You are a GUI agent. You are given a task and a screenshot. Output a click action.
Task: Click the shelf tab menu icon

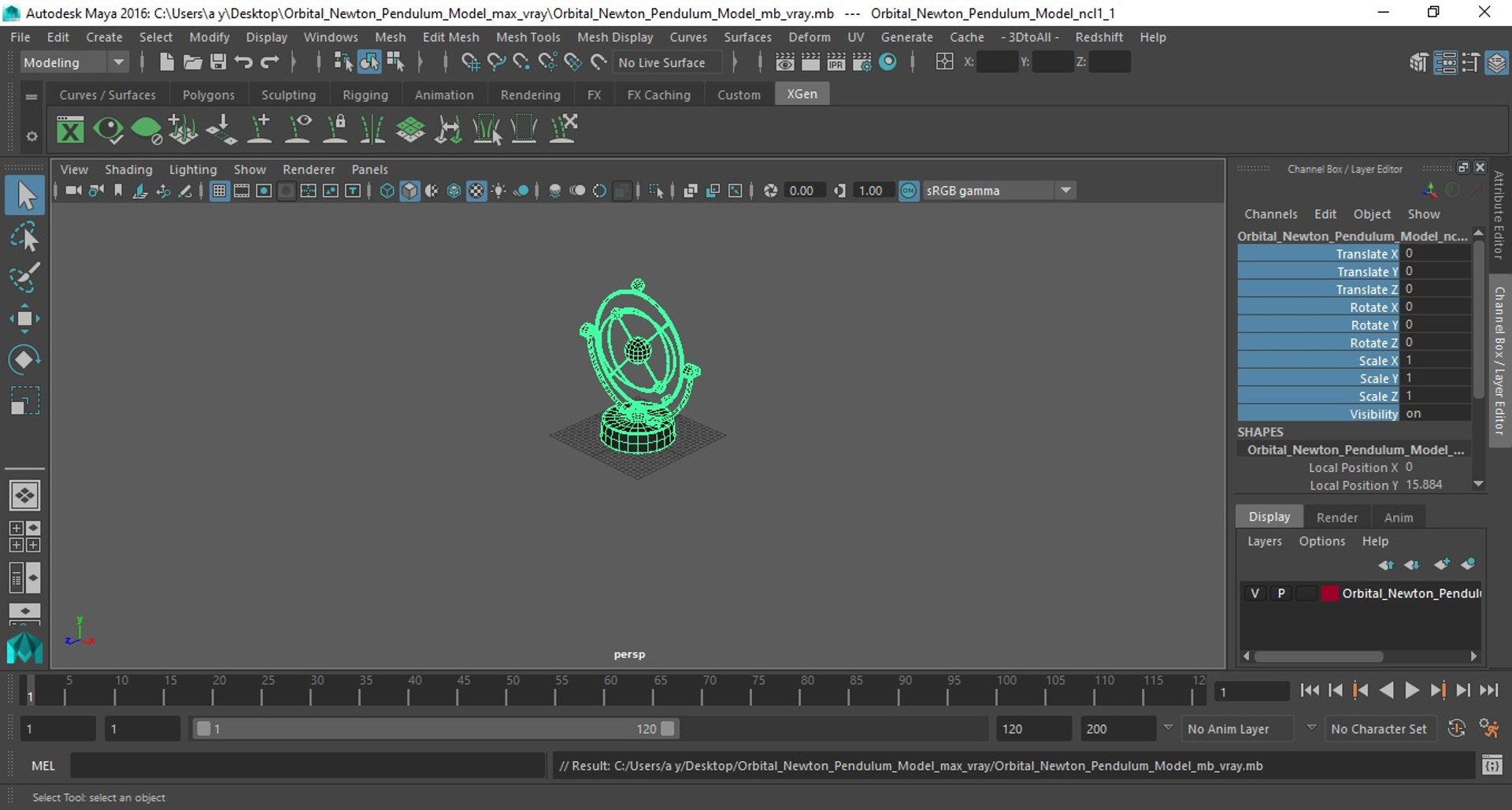point(31,96)
